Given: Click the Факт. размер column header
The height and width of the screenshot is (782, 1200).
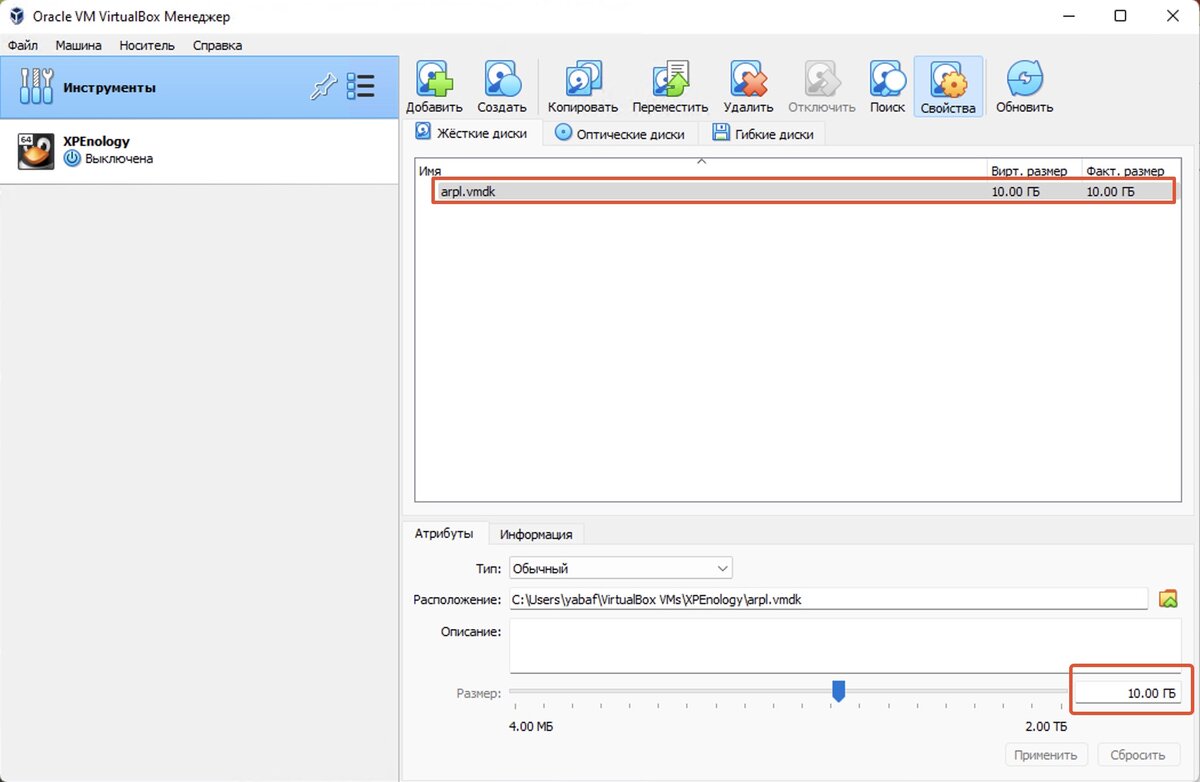Looking at the screenshot, I should point(1125,171).
